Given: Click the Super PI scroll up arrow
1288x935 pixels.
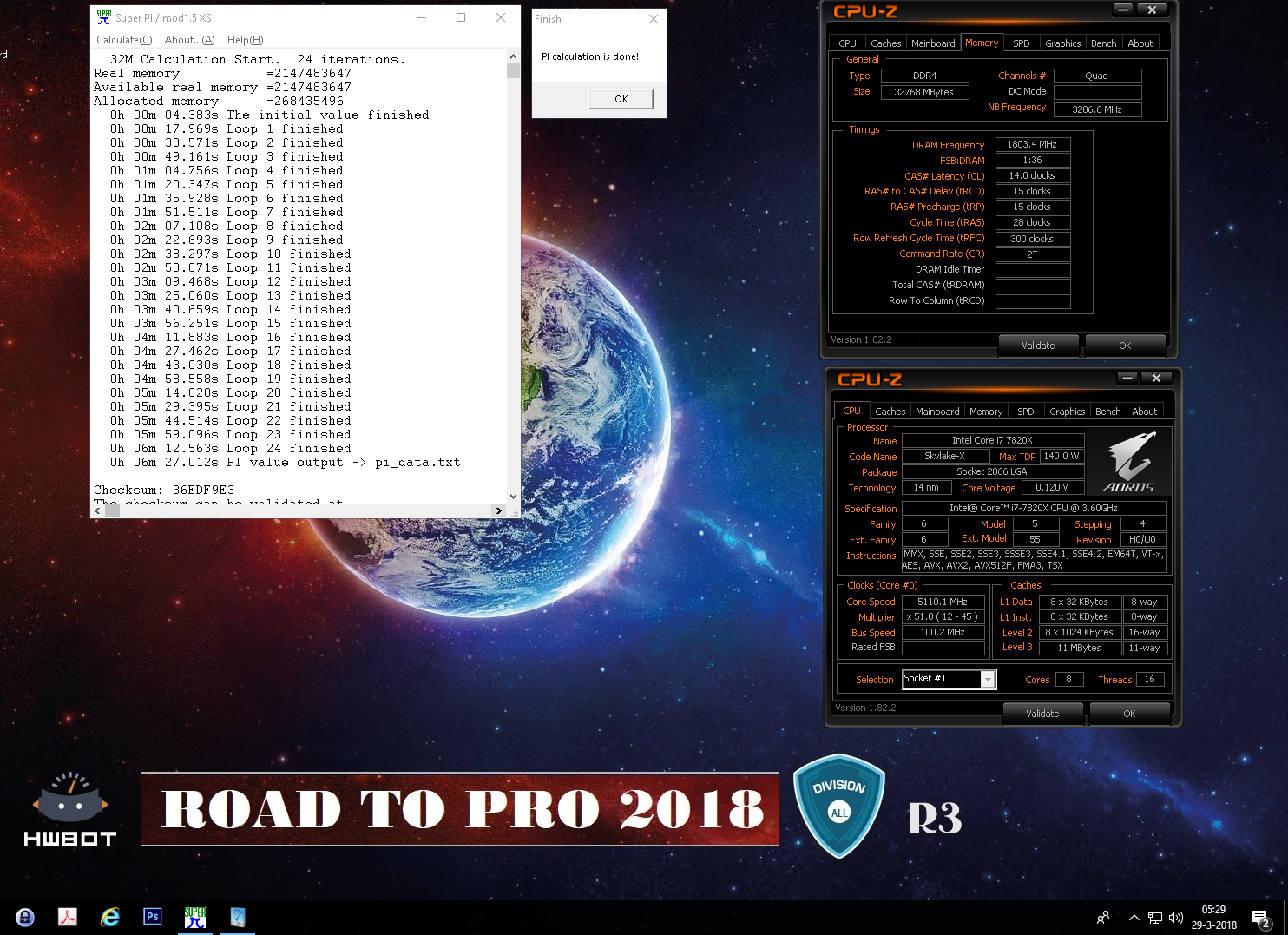Looking at the screenshot, I should 513,56.
